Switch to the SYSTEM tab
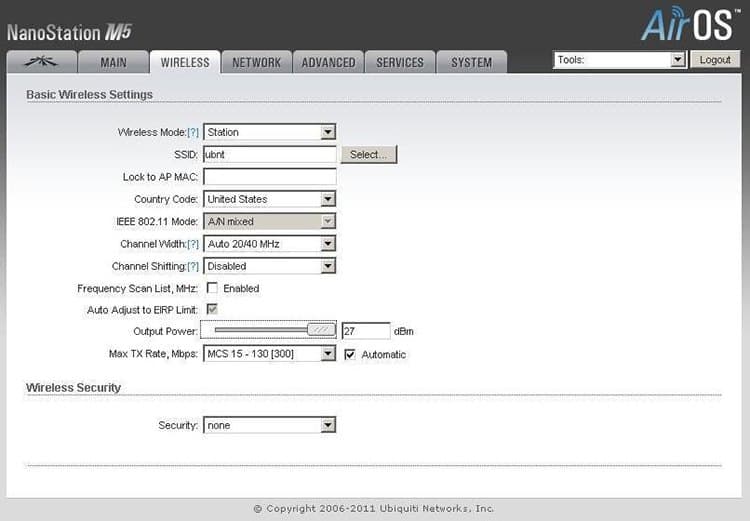Image resolution: width=750 pixels, height=521 pixels. coord(472,62)
